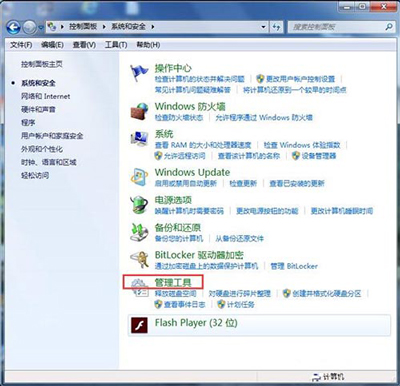Click the search magnifier icon
400x386 pixels.
[389, 27]
